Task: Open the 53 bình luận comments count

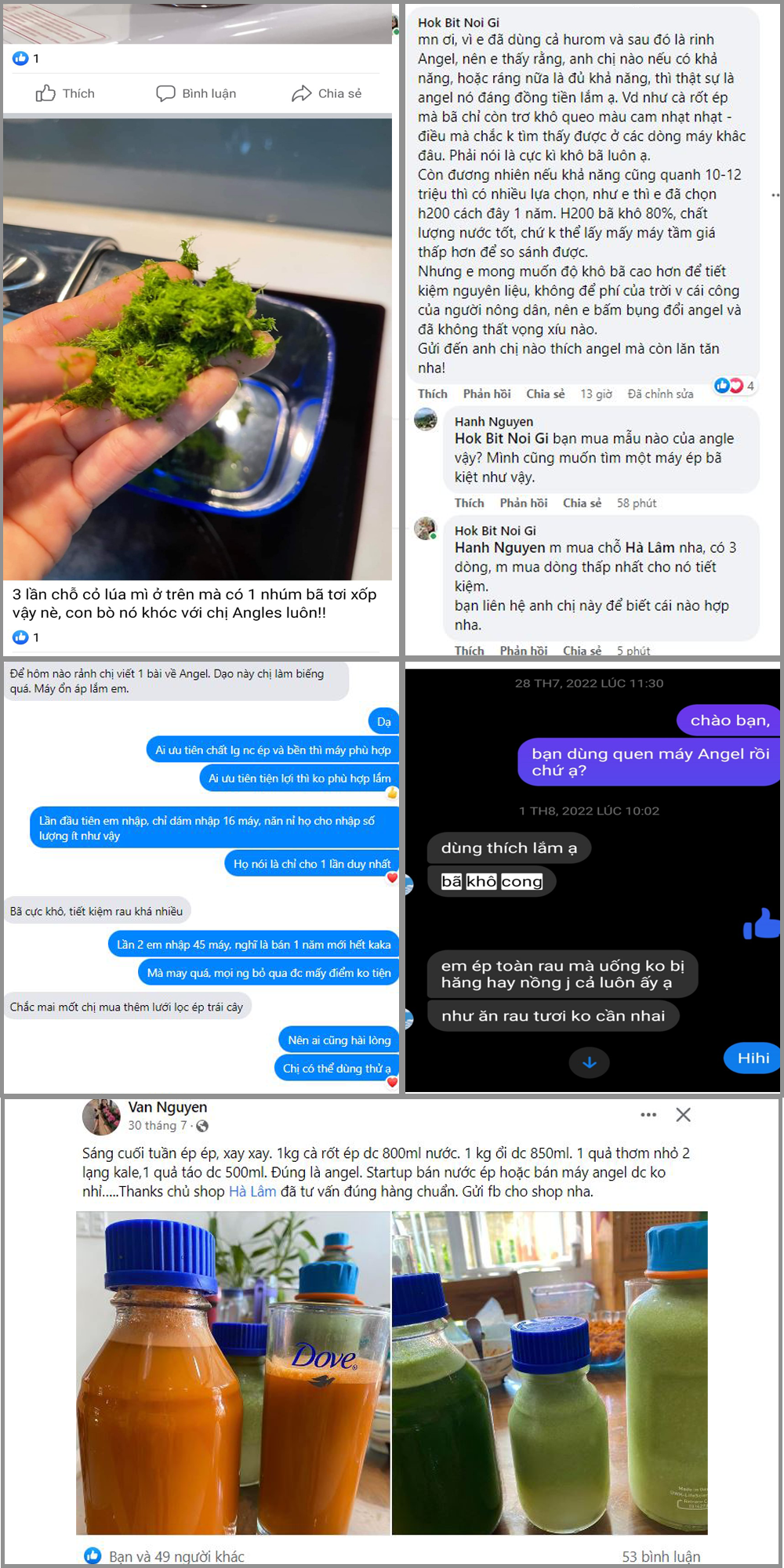Action: (x=661, y=1556)
